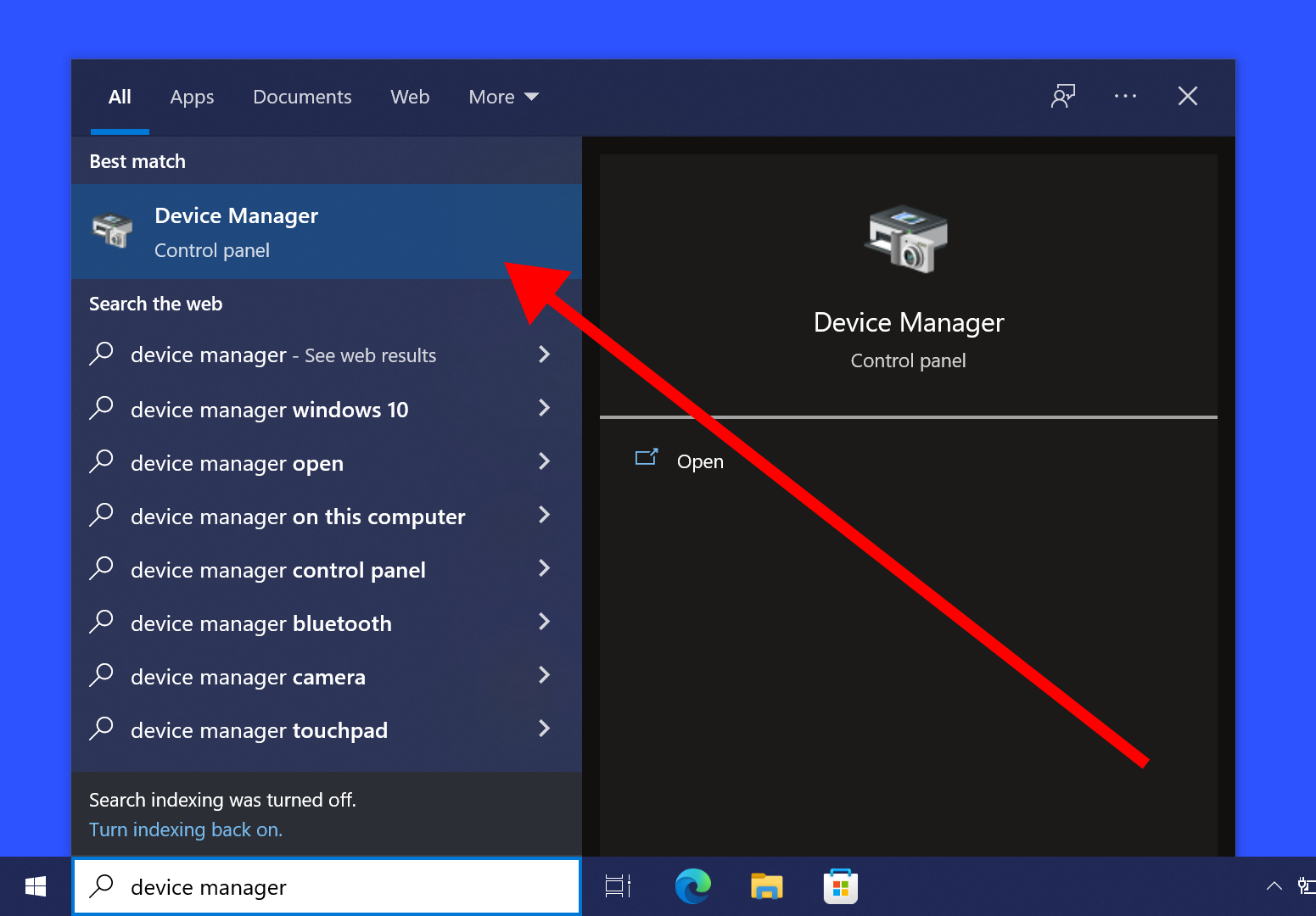Click the search input field at the bottom
The height and width of the screenshot is (916, 1316).
pyautogui.click(x=327, y=886)
